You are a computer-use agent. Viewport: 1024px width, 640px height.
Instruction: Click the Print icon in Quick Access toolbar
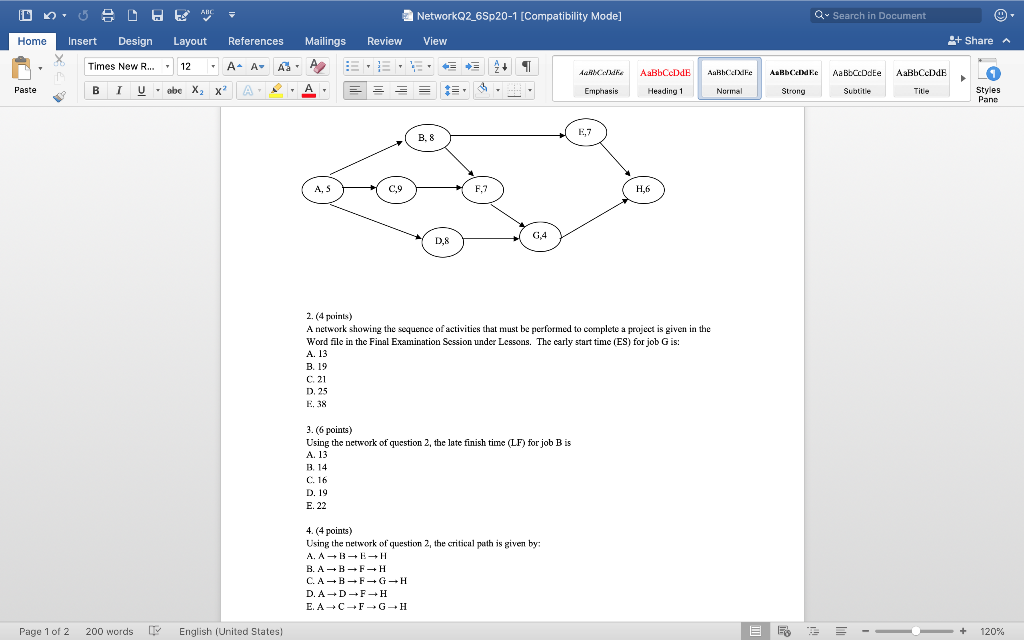coord(108,15)
